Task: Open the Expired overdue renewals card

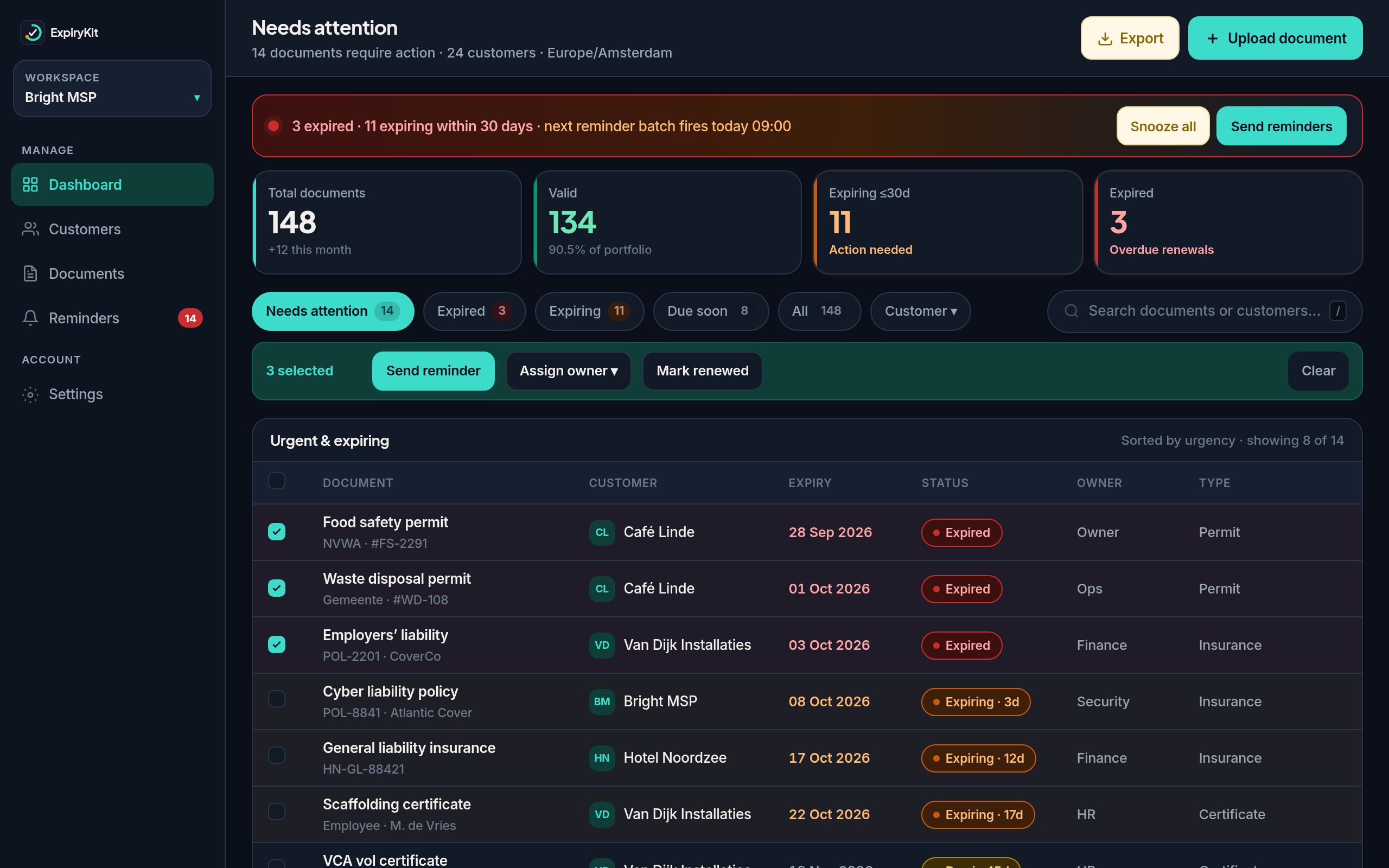Action: pyautogui.click(x=1228, y=222)
